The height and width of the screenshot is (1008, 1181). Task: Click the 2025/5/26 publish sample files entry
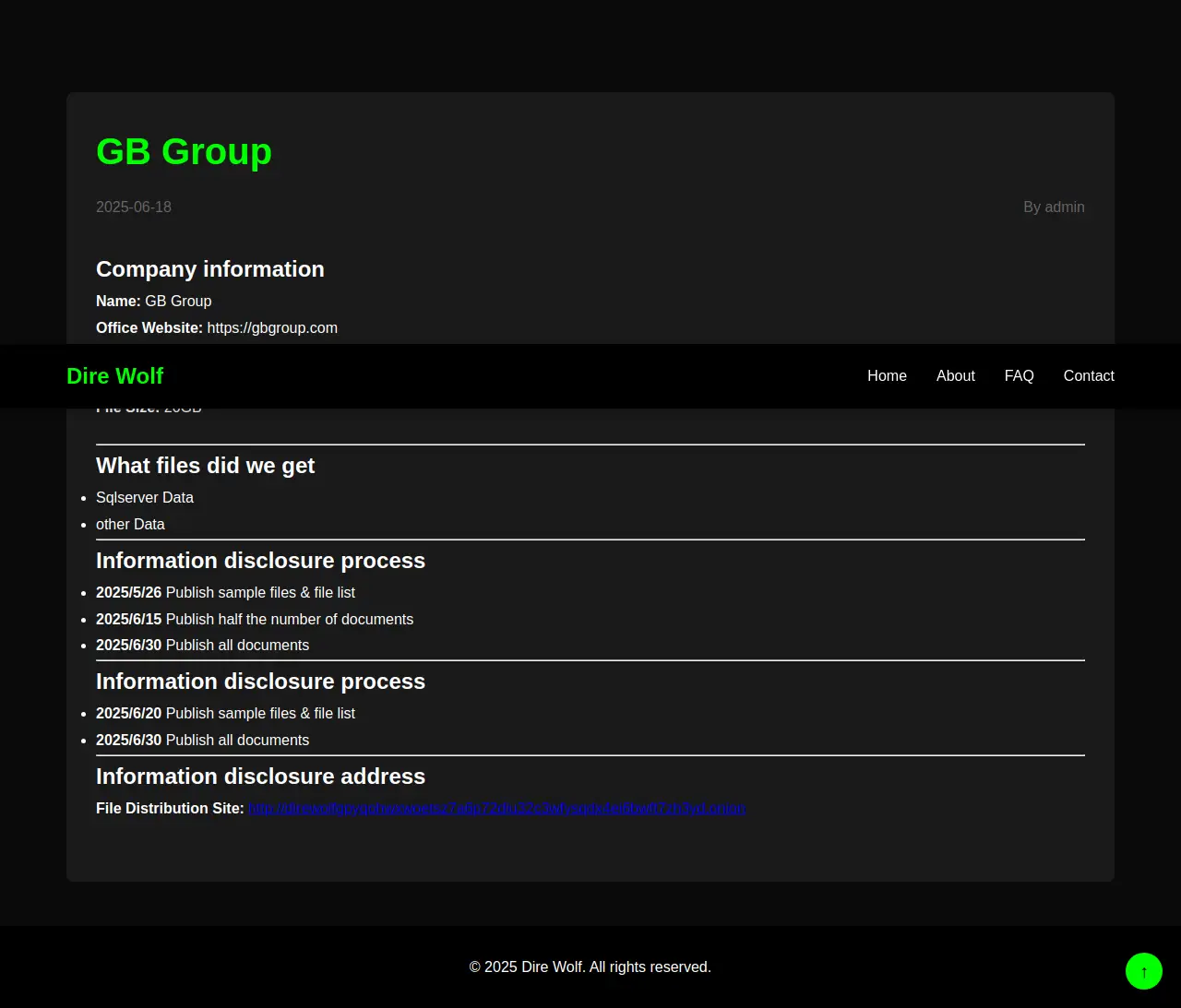[225, 593]
